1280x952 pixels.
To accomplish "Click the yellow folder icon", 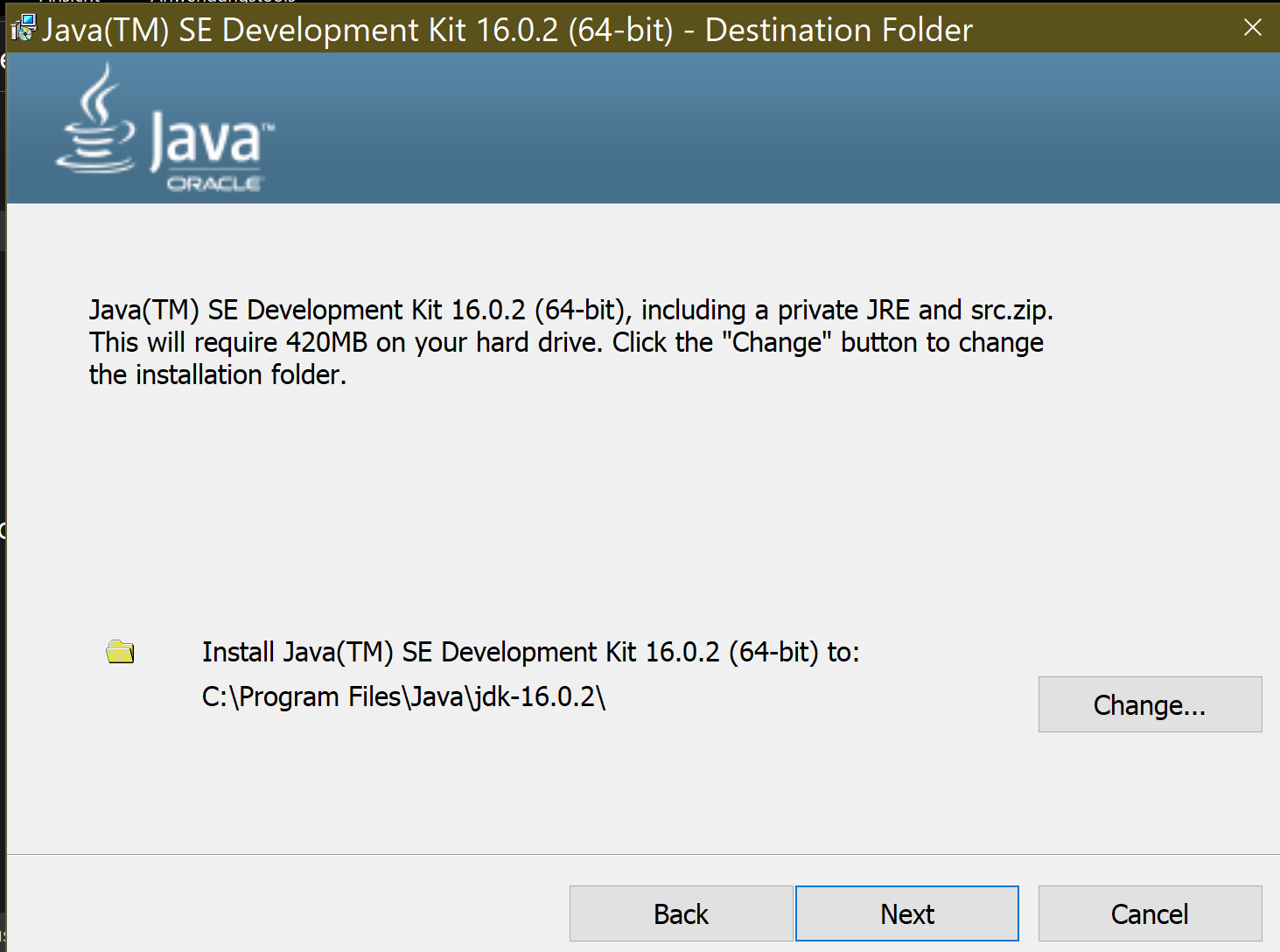I will 120,652.
